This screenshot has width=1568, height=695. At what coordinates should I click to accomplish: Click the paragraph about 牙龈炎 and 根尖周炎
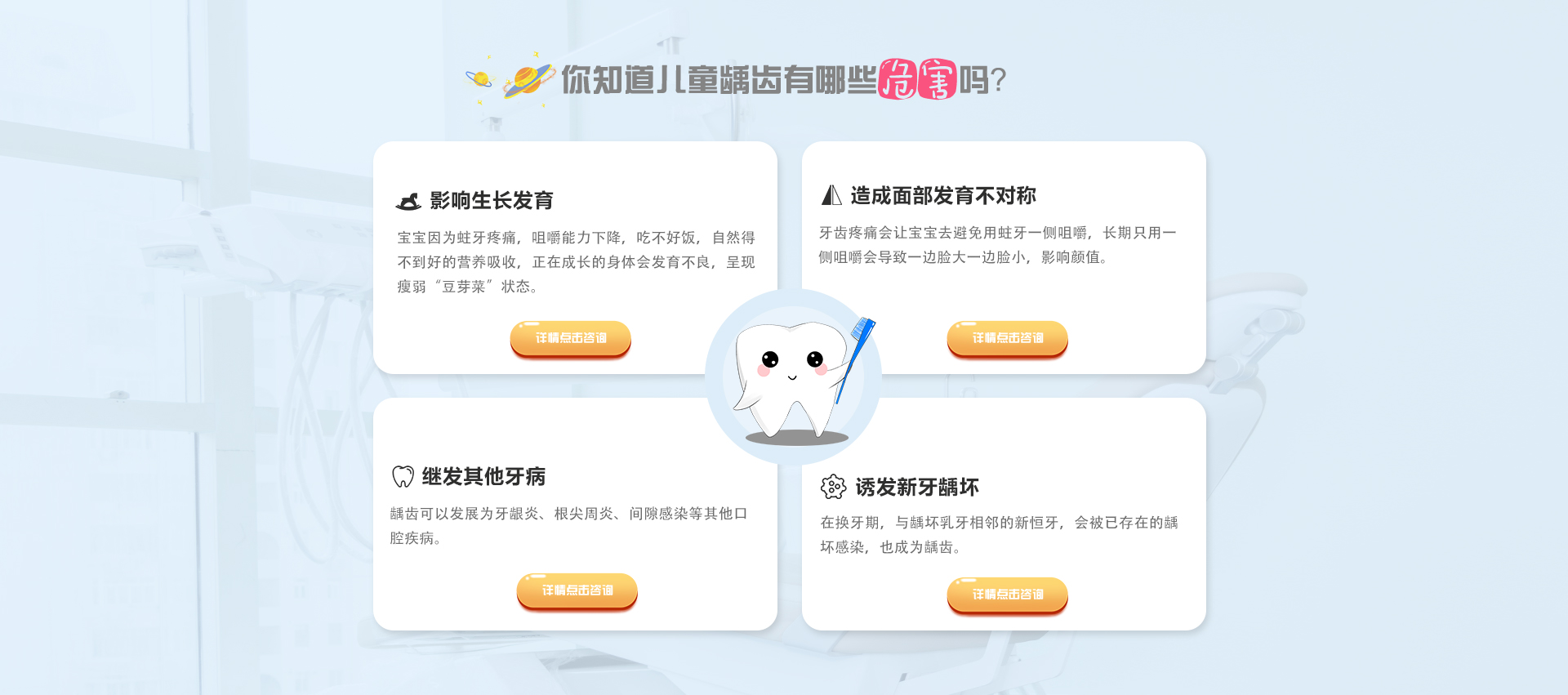point(568,526)
